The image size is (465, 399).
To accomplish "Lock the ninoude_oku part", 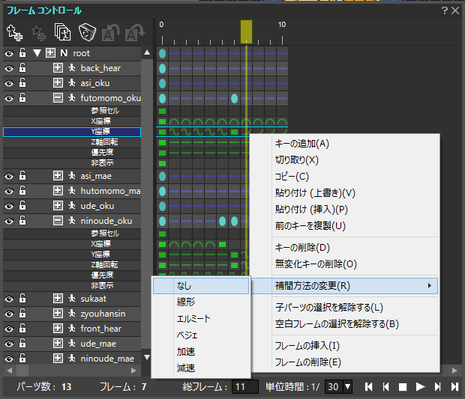I will 22,220.
